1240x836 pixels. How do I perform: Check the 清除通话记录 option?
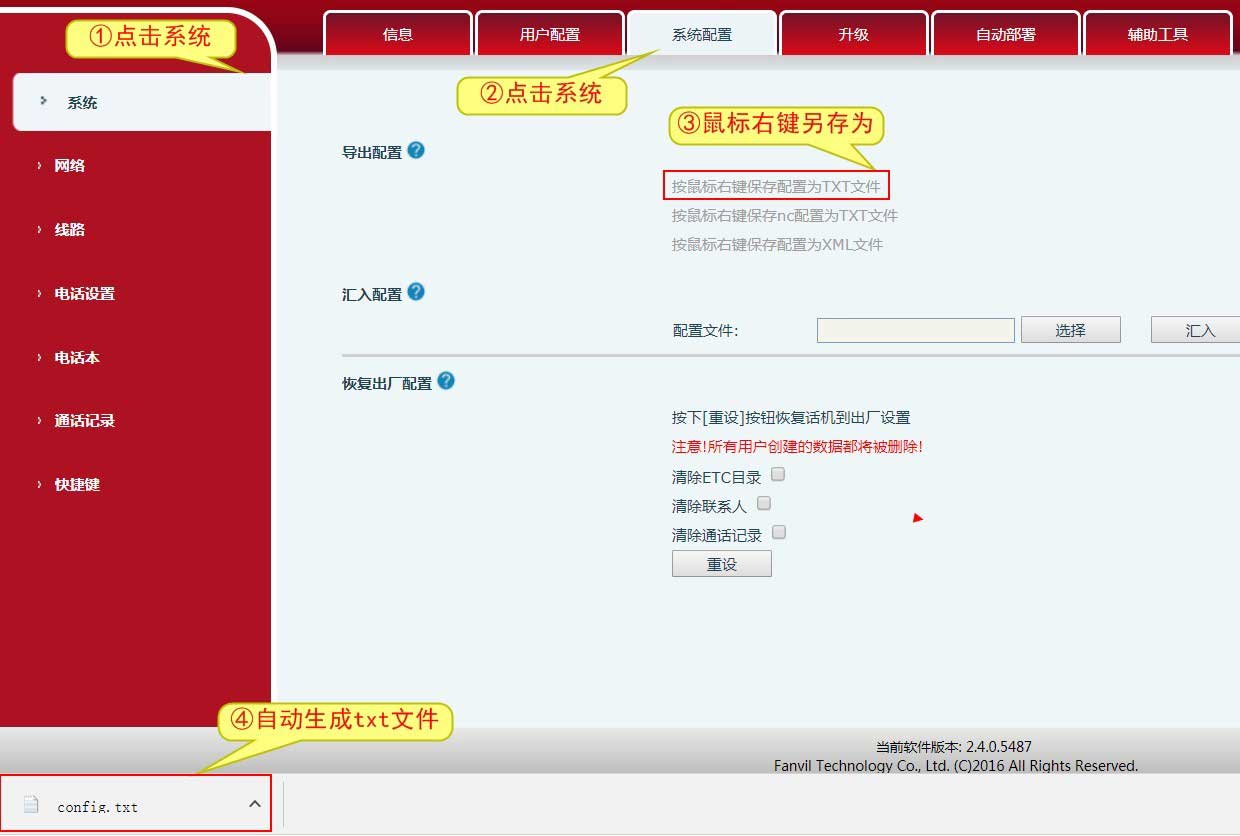(x=779, y=532)
